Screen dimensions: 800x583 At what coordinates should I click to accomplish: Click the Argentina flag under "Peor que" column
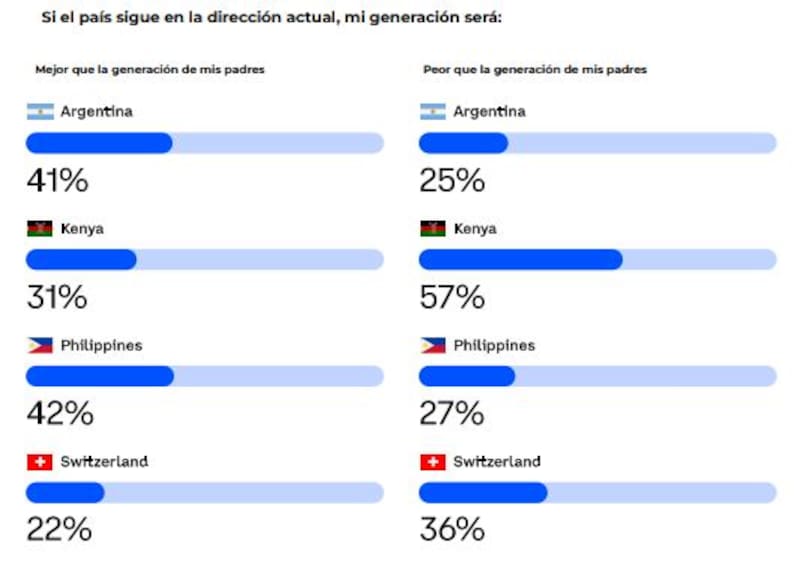tap(432, 112)
